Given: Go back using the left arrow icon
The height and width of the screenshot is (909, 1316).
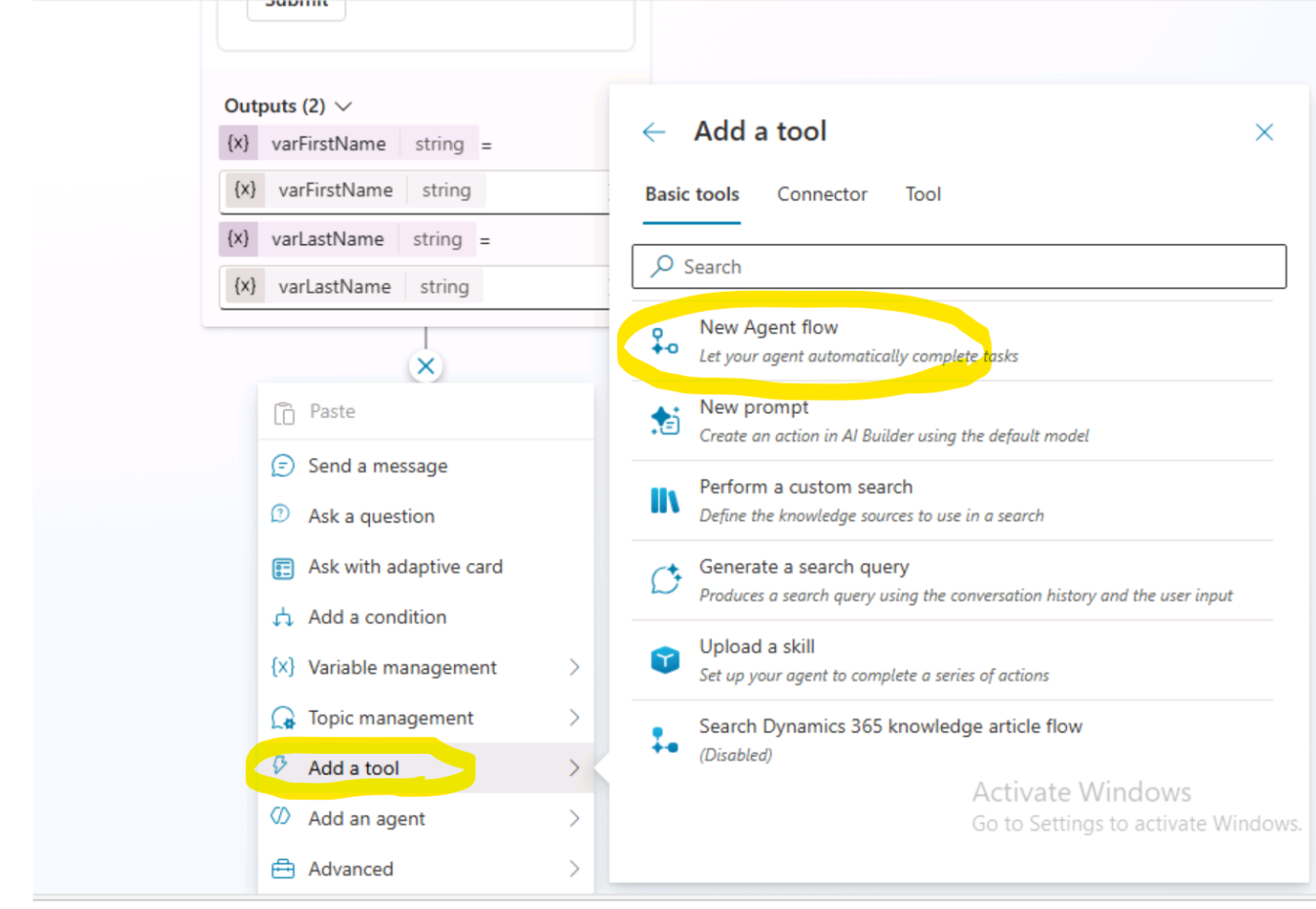Looking at the screenshot, I should 653,132.
